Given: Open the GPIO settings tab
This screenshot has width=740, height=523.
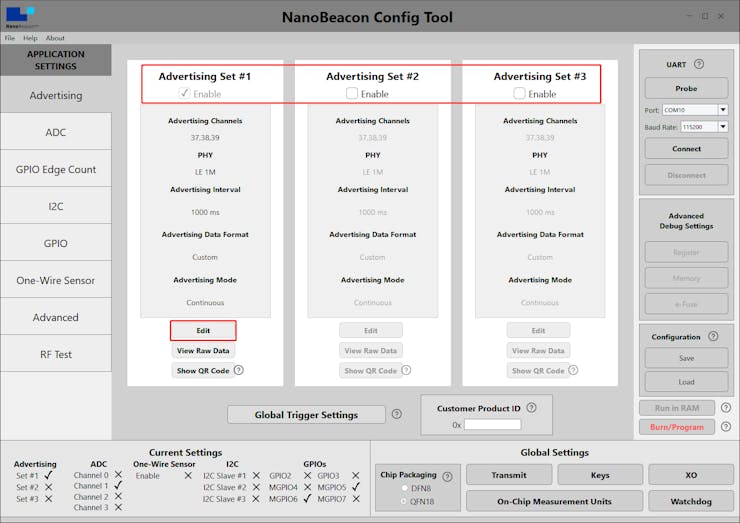Looking at the screenshot, I should (x=56, y=243).
